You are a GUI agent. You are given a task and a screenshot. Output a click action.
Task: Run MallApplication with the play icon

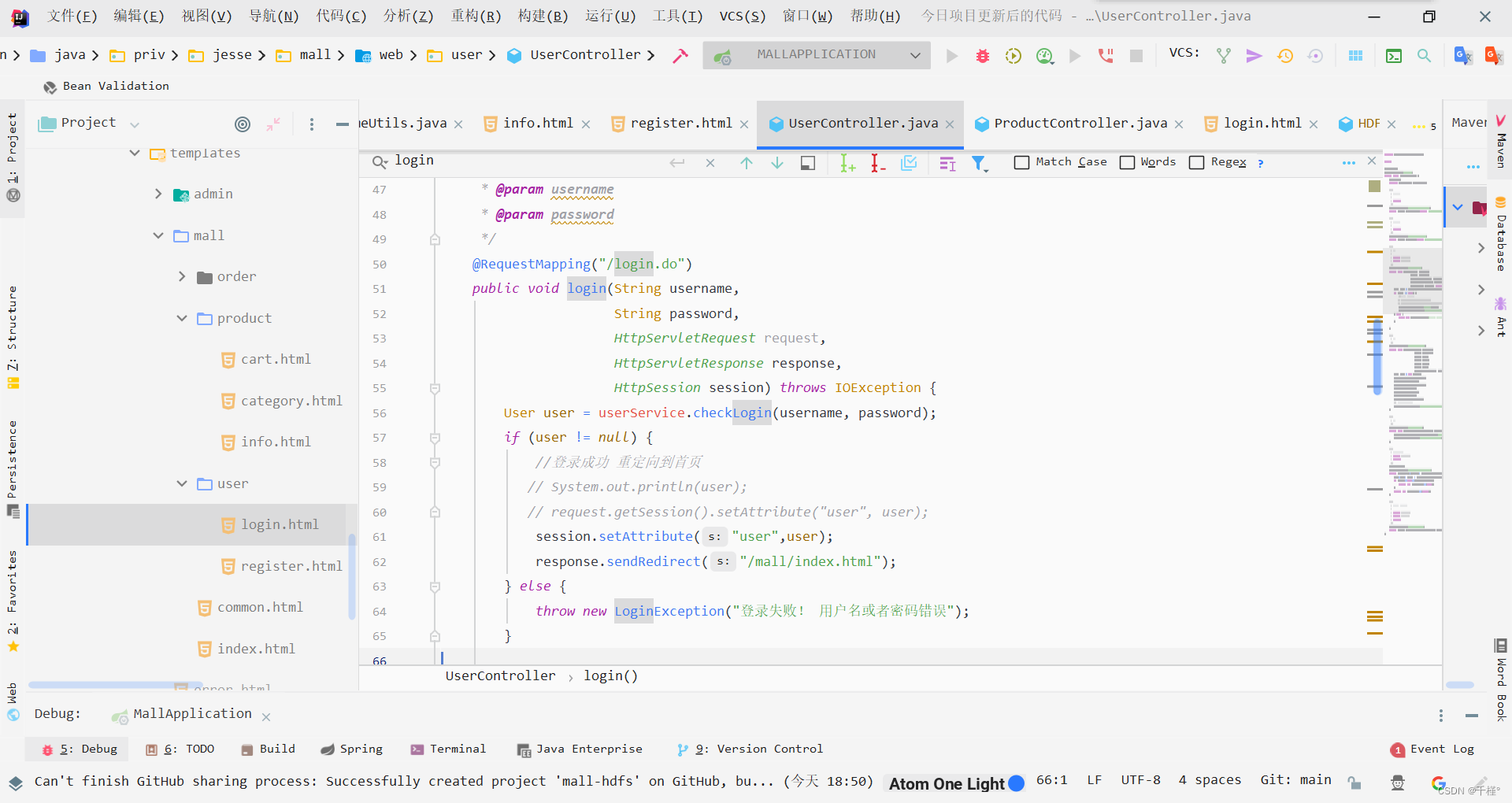point(952,56)
